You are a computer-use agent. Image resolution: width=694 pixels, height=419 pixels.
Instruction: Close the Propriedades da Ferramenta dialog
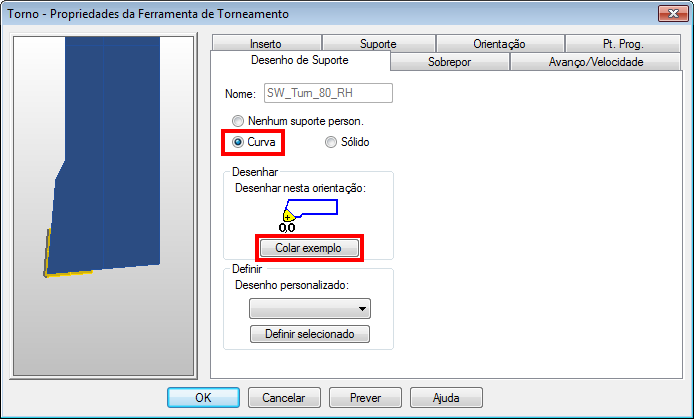[673, 14]
